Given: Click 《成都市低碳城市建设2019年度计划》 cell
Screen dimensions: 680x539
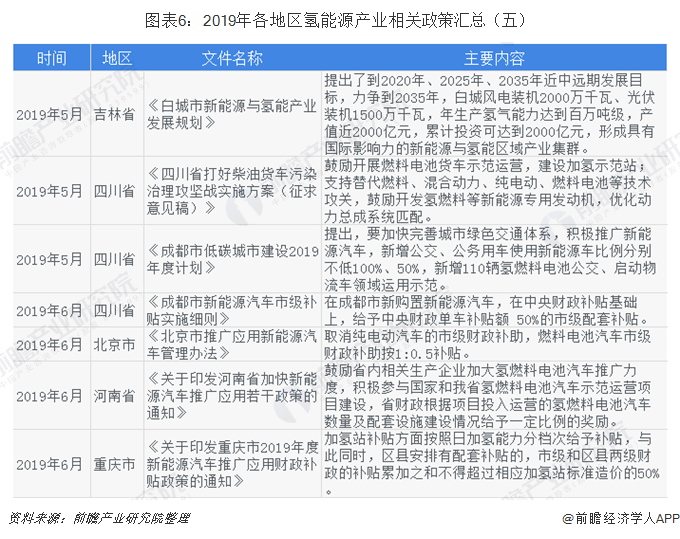Looking at the screenshot, I should pyautogui.click(x=233, y=259).
